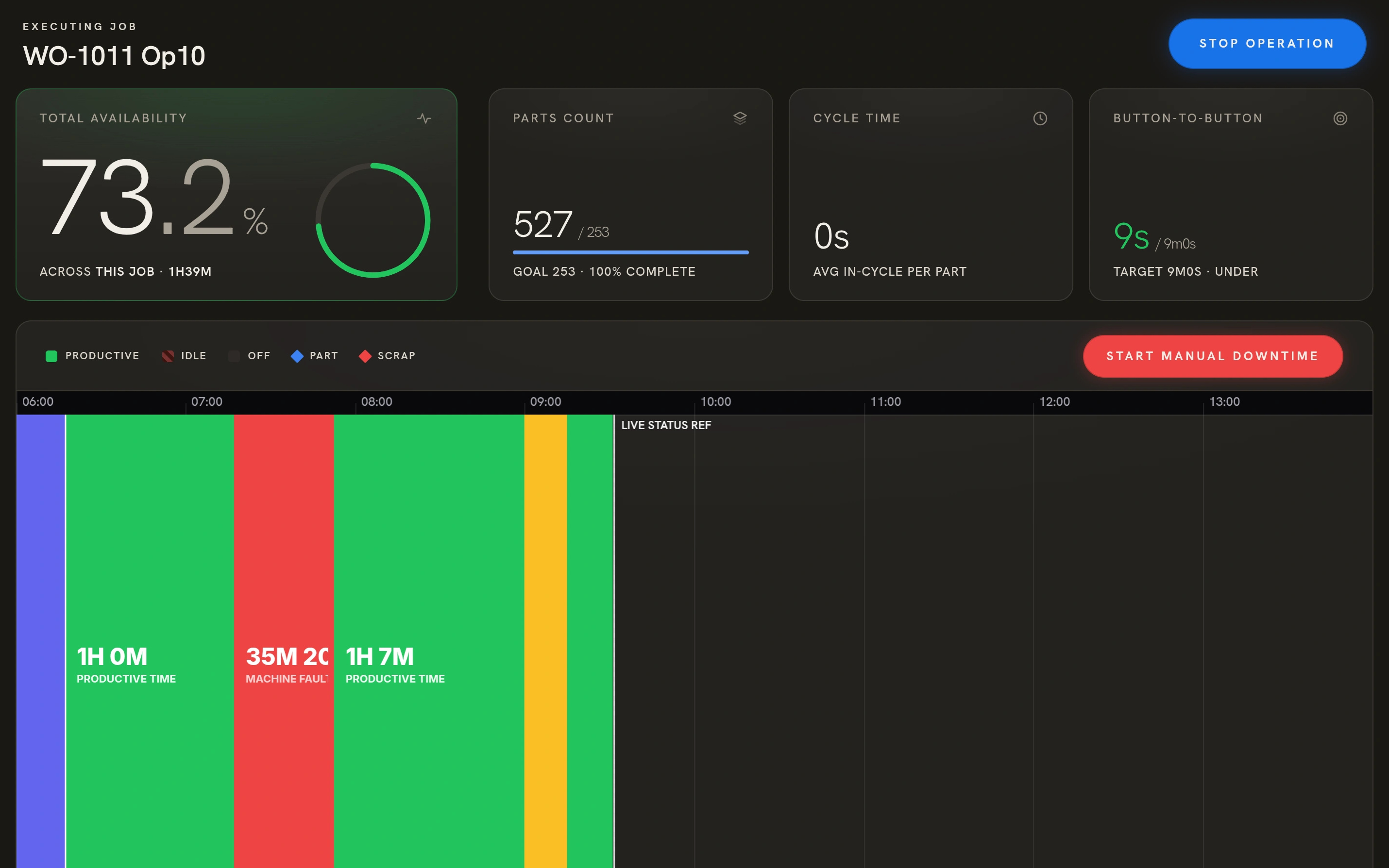Select the 1H 7M productive time segment
1389x868 pixels.
[429, 641]
